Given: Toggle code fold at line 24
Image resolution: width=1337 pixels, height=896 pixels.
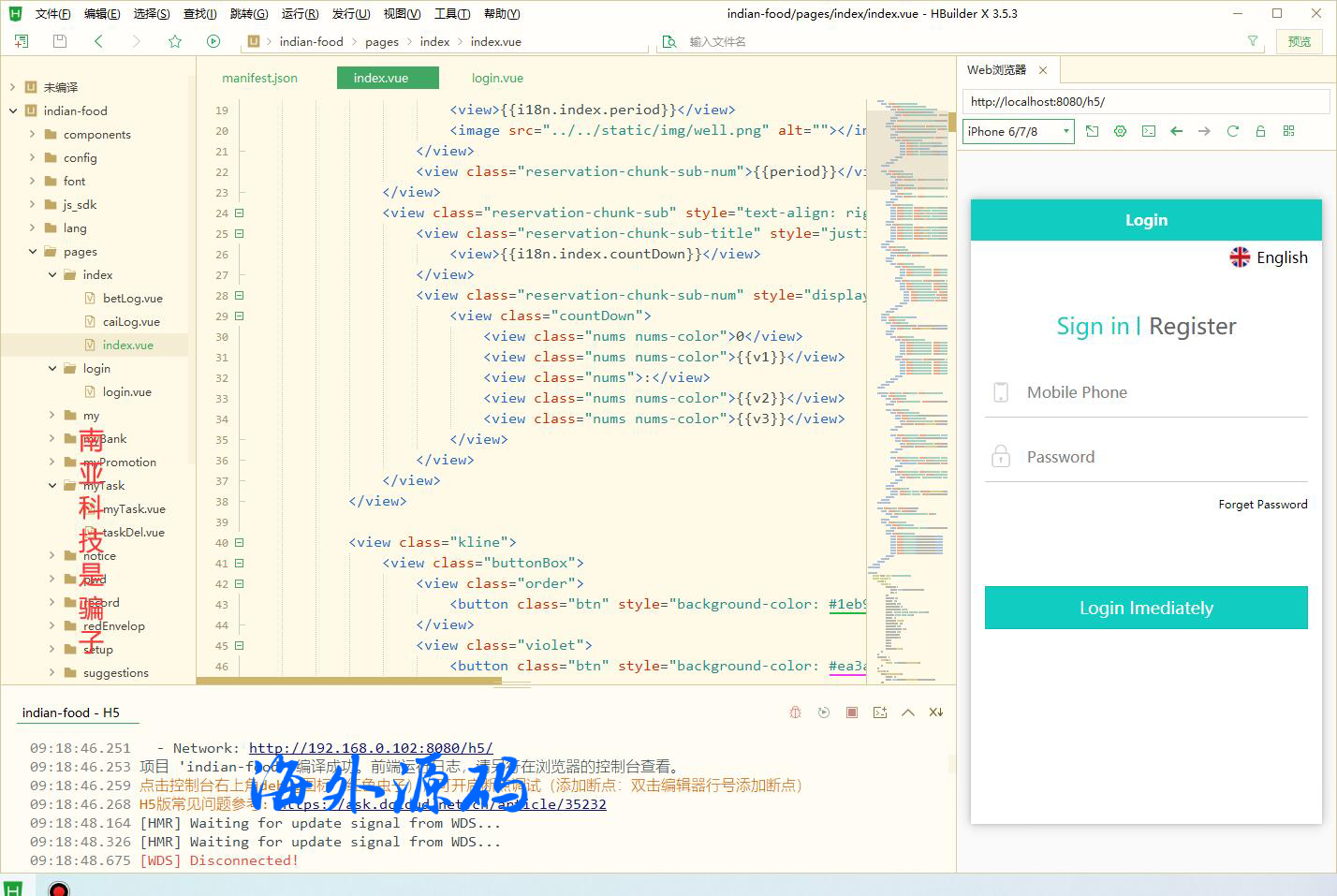Looking at the screenshot, I should coord(239,213).
